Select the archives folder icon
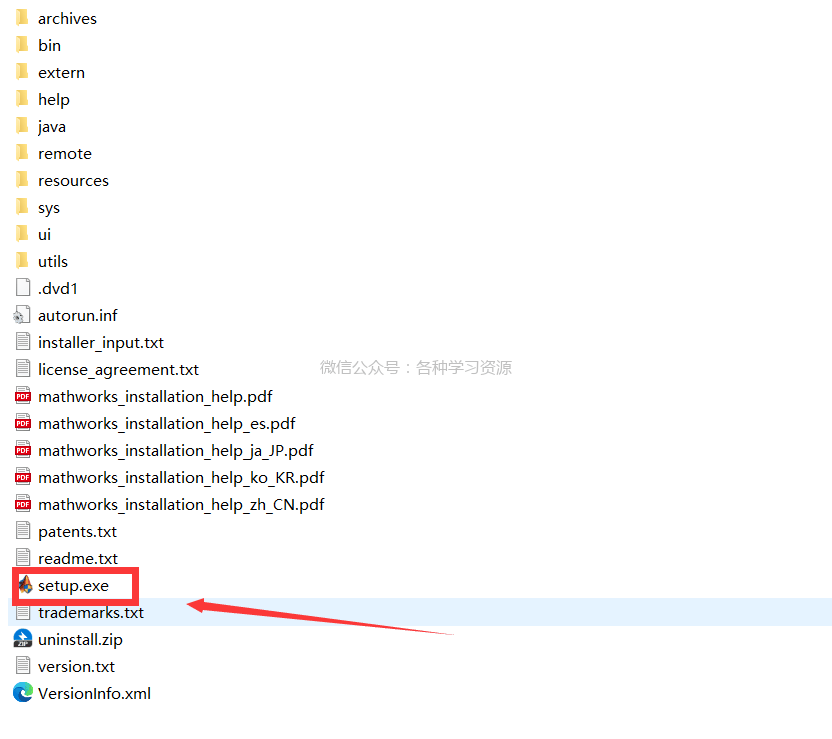Screen dimensions: 832x739 click(23, 18)
